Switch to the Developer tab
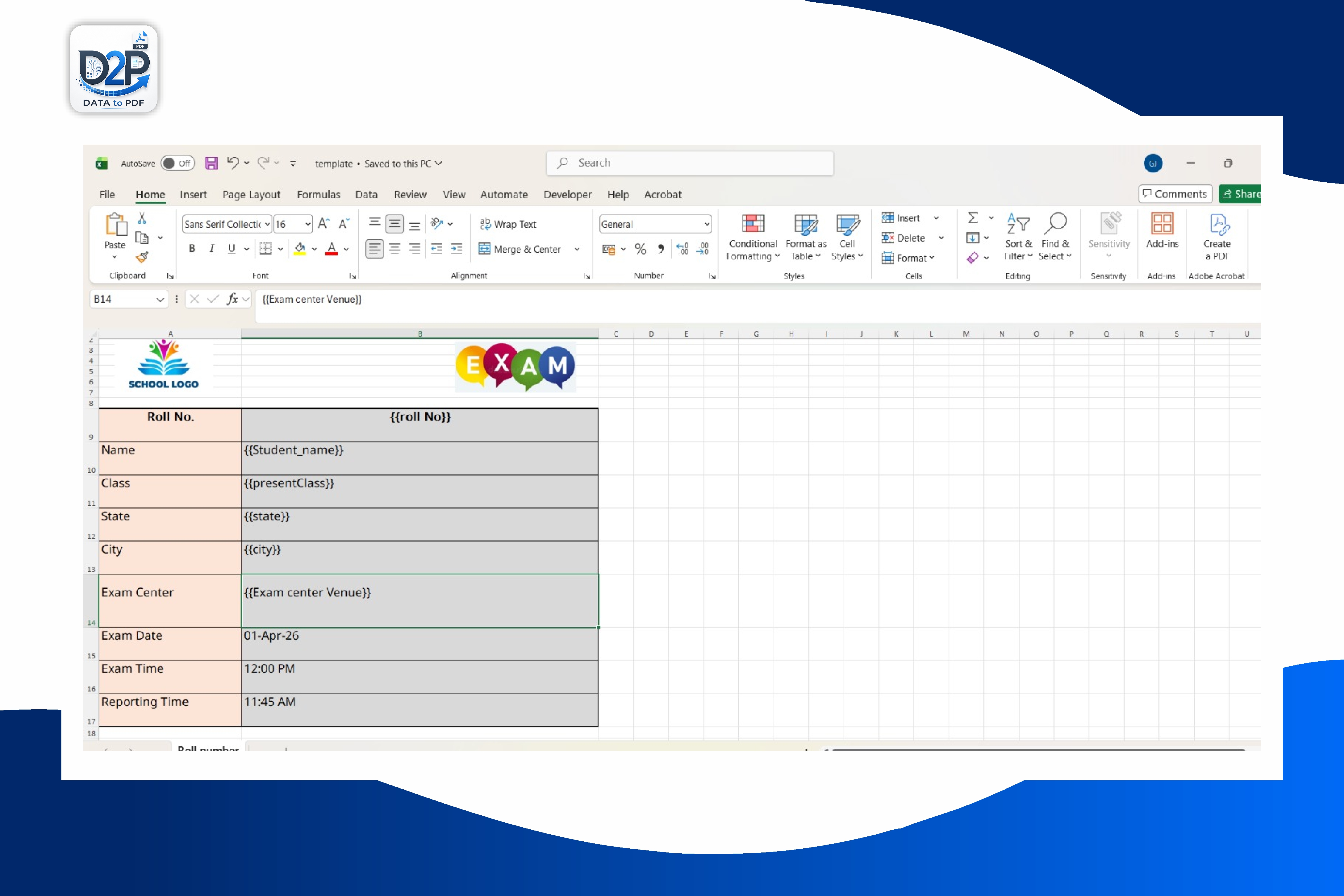The width and height of the screenshot is (1344, 896). (567, 194)
